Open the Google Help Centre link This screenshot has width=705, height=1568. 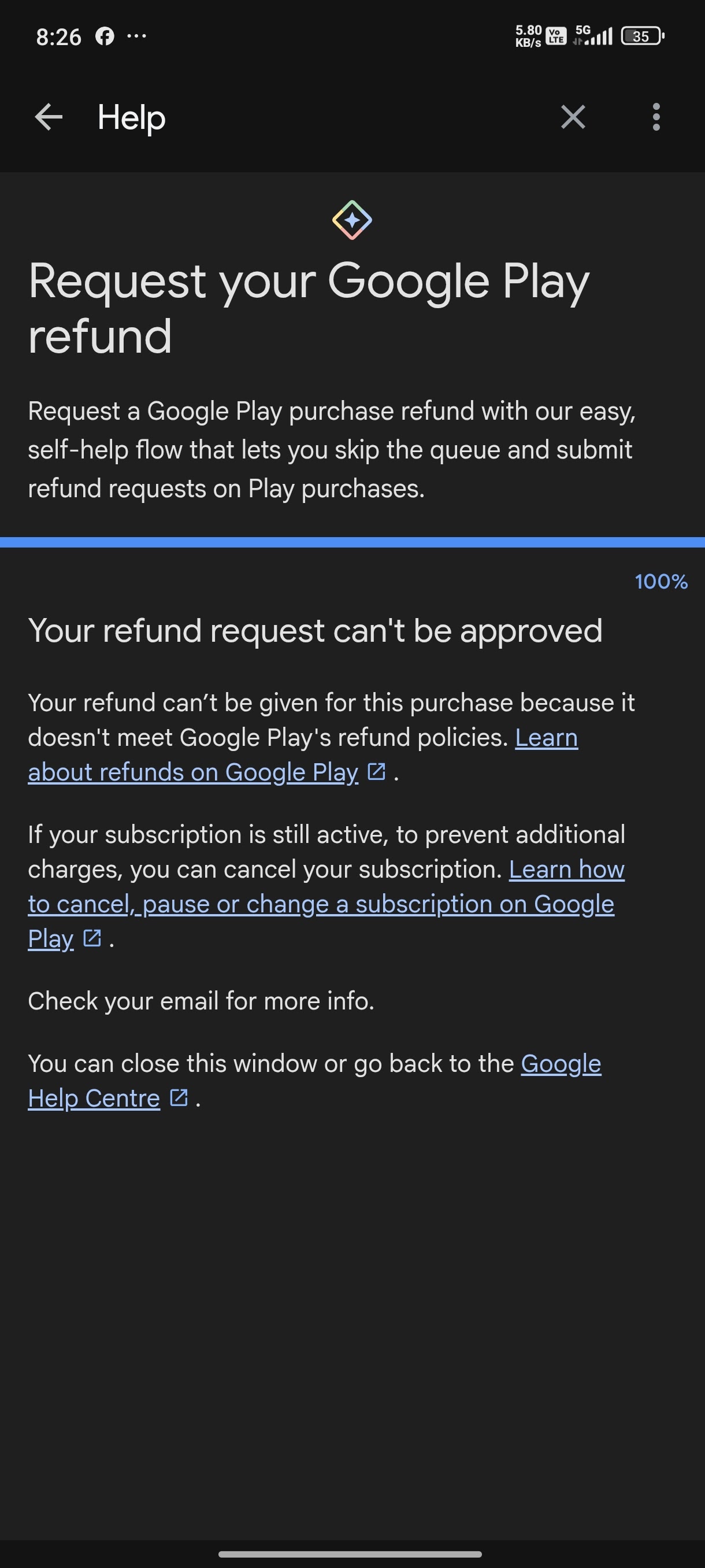pyautogui.click(x=94, y=1098)
